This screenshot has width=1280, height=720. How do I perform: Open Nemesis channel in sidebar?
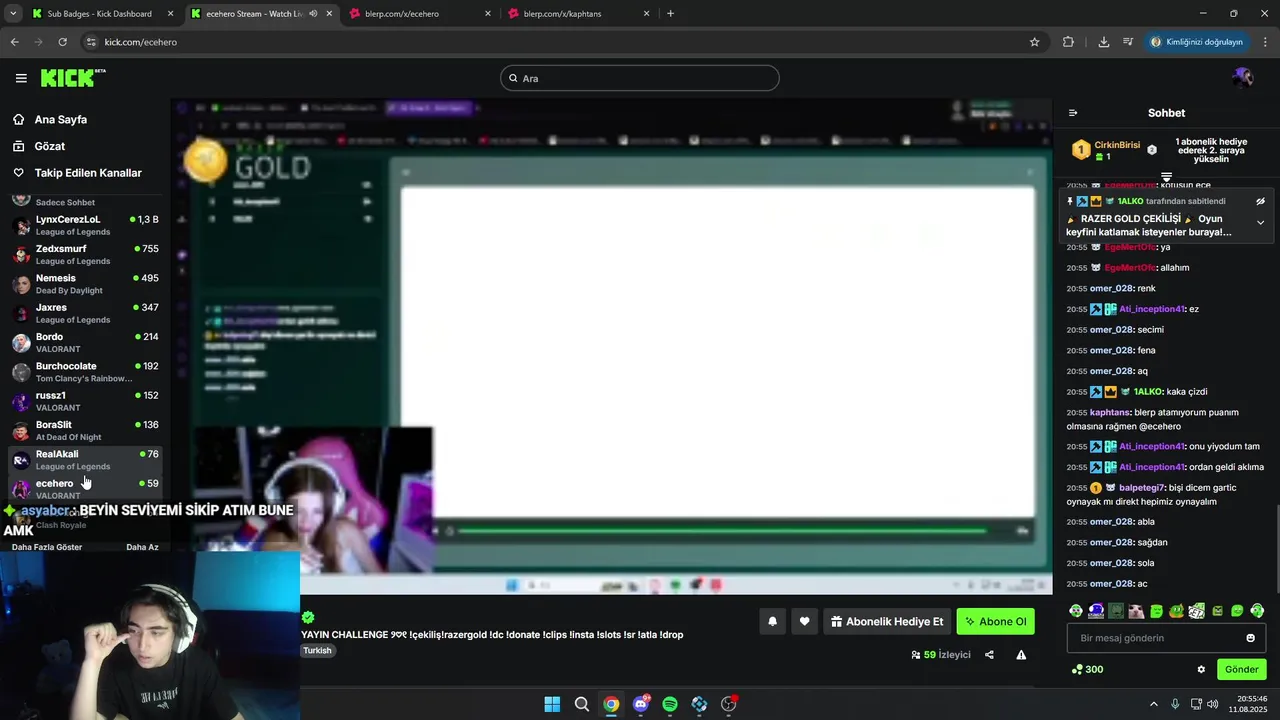coord(85,284)
